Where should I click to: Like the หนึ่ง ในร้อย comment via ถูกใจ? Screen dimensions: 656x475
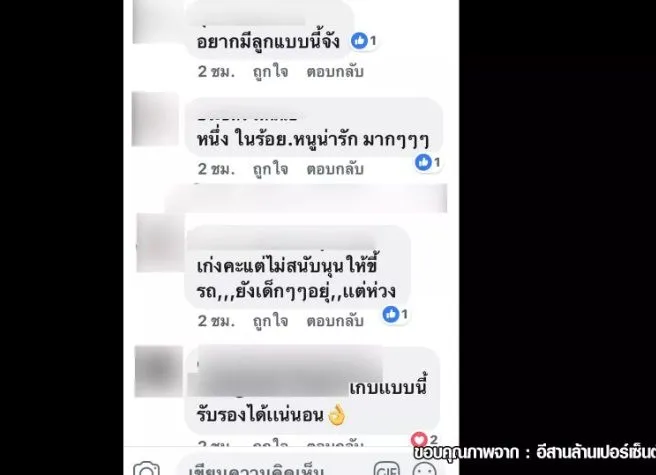coord(270,169)
